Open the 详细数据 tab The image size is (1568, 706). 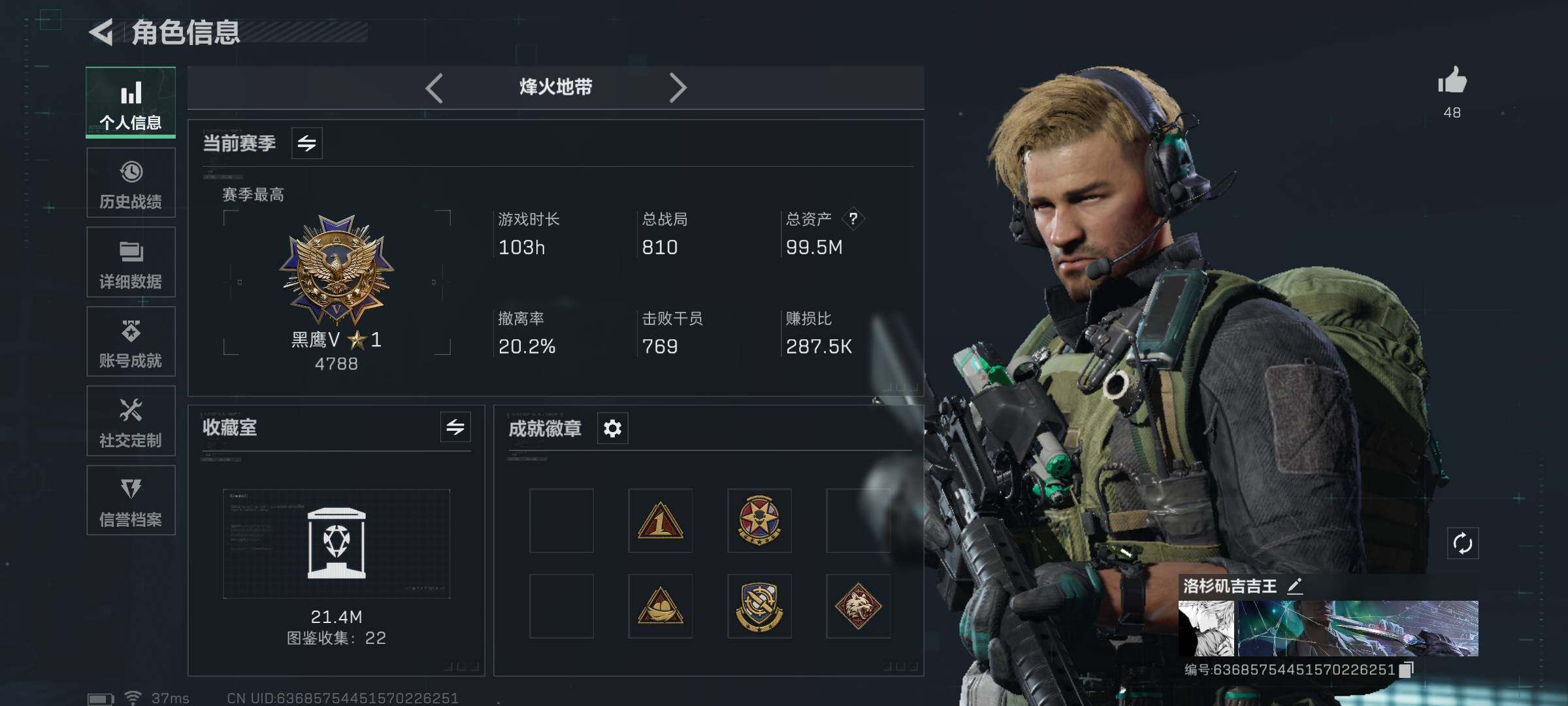131,262
